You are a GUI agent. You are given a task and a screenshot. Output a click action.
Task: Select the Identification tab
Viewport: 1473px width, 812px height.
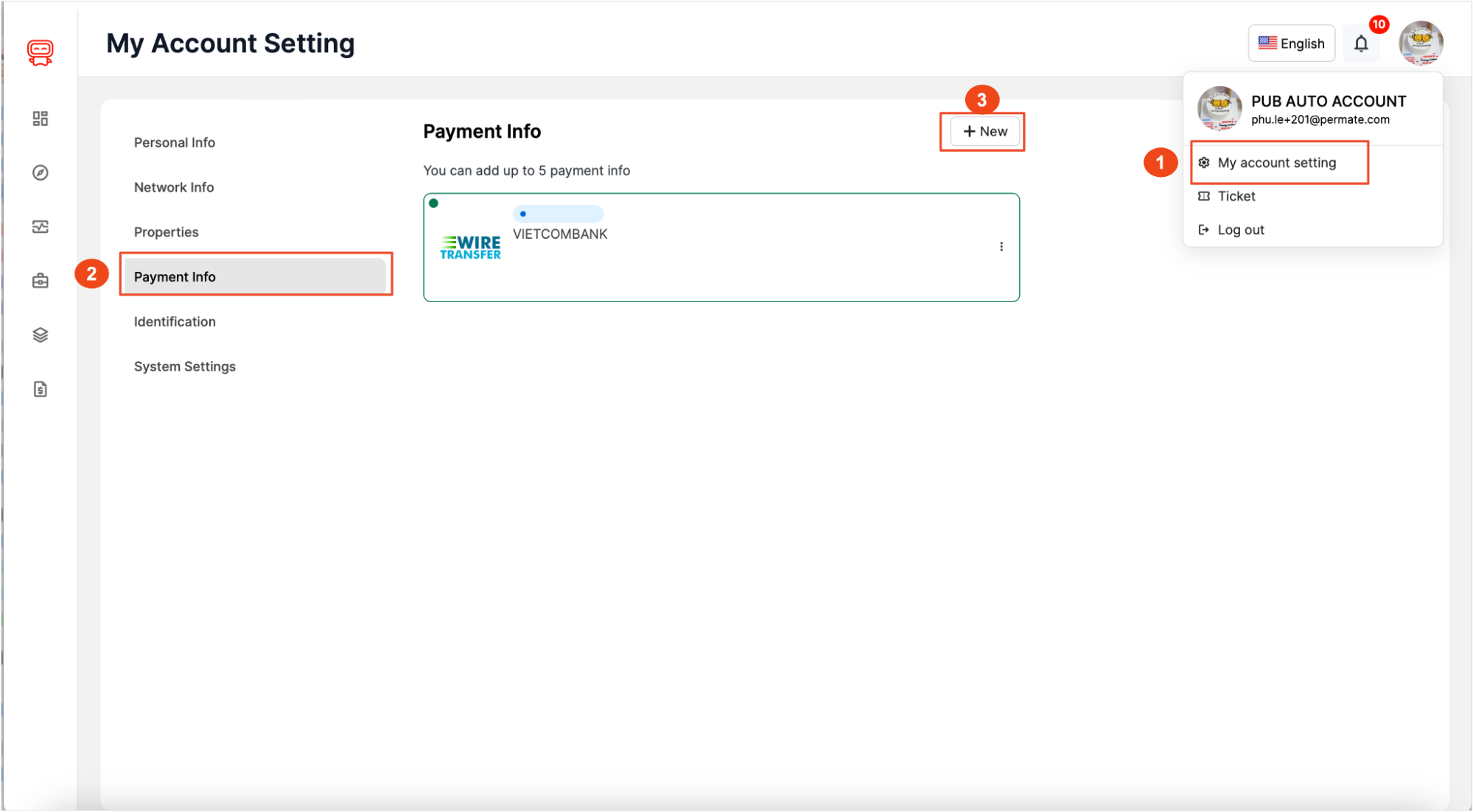click(x=174, y=321)
